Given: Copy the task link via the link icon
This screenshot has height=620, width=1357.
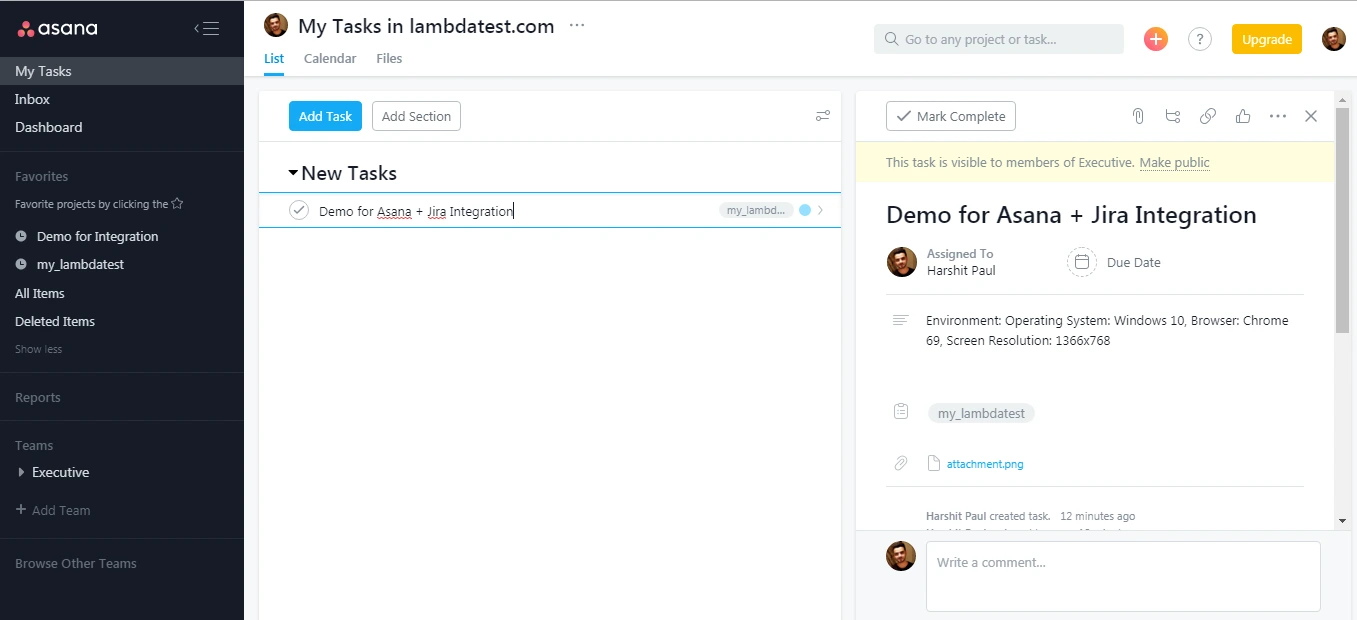Looking at the screenshot, I should coord(1207,116).
